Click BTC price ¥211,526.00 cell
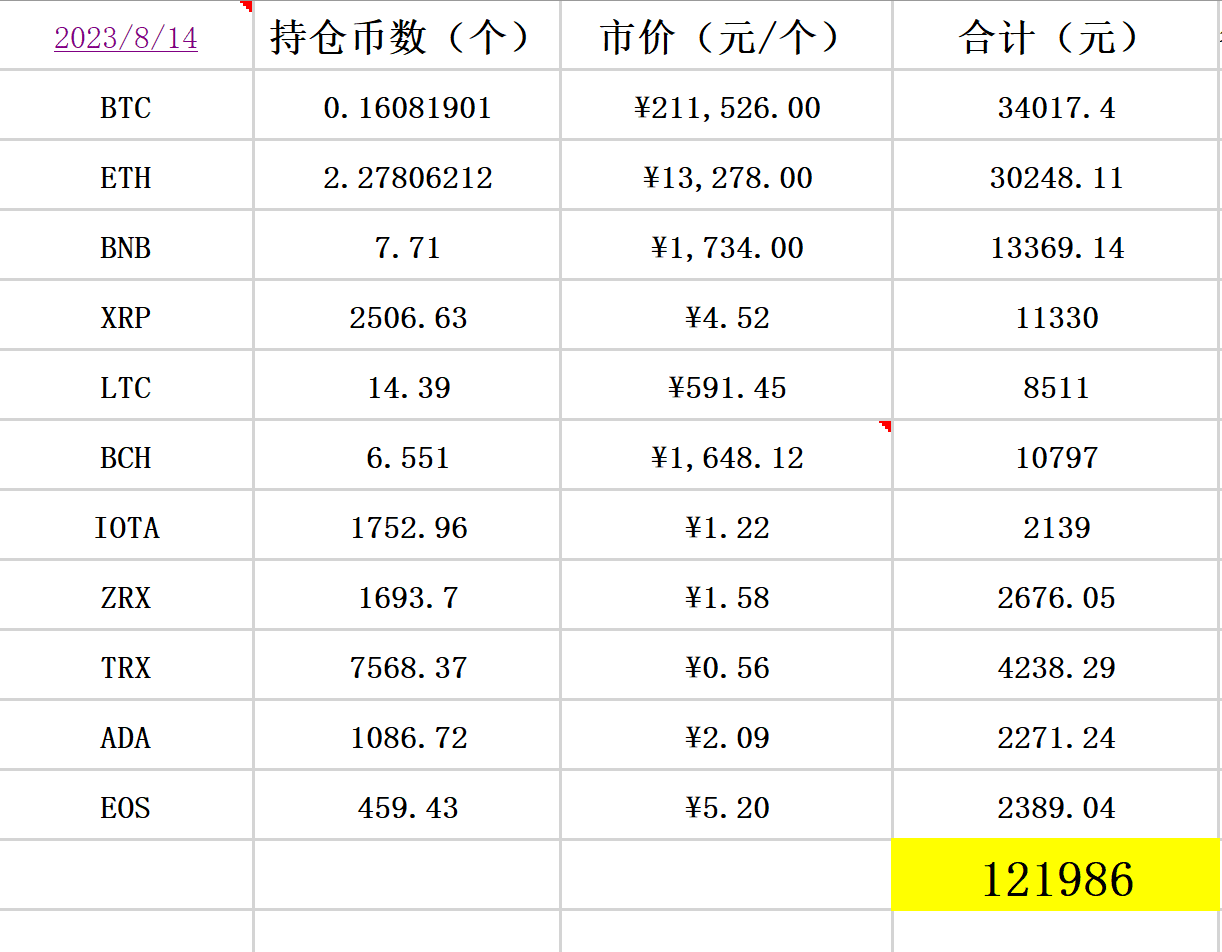1222x952 pixels. pos(726,105)
